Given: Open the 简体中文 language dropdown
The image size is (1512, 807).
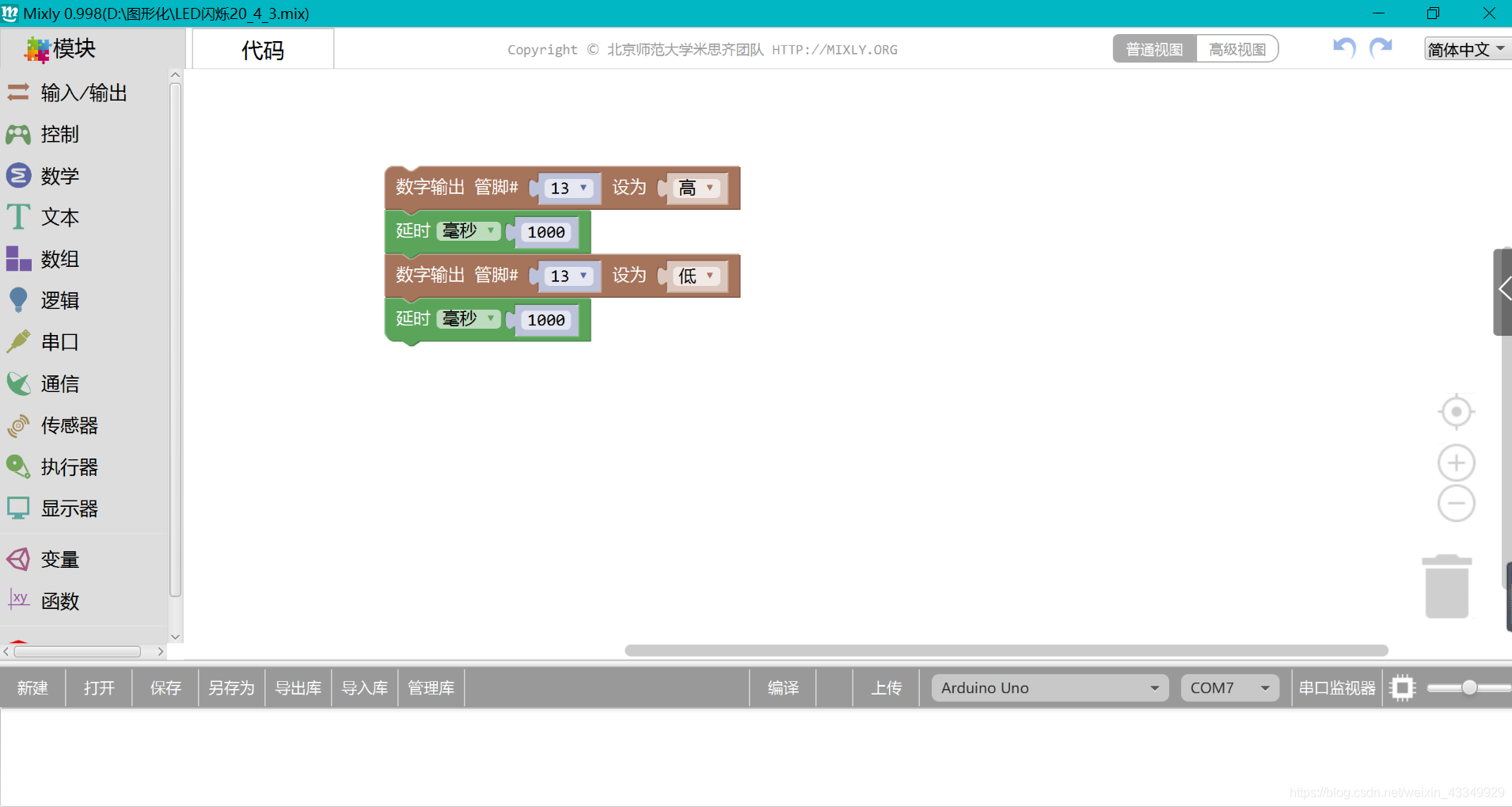Looking at the screenshot, I should click(x=1467, y=49).
